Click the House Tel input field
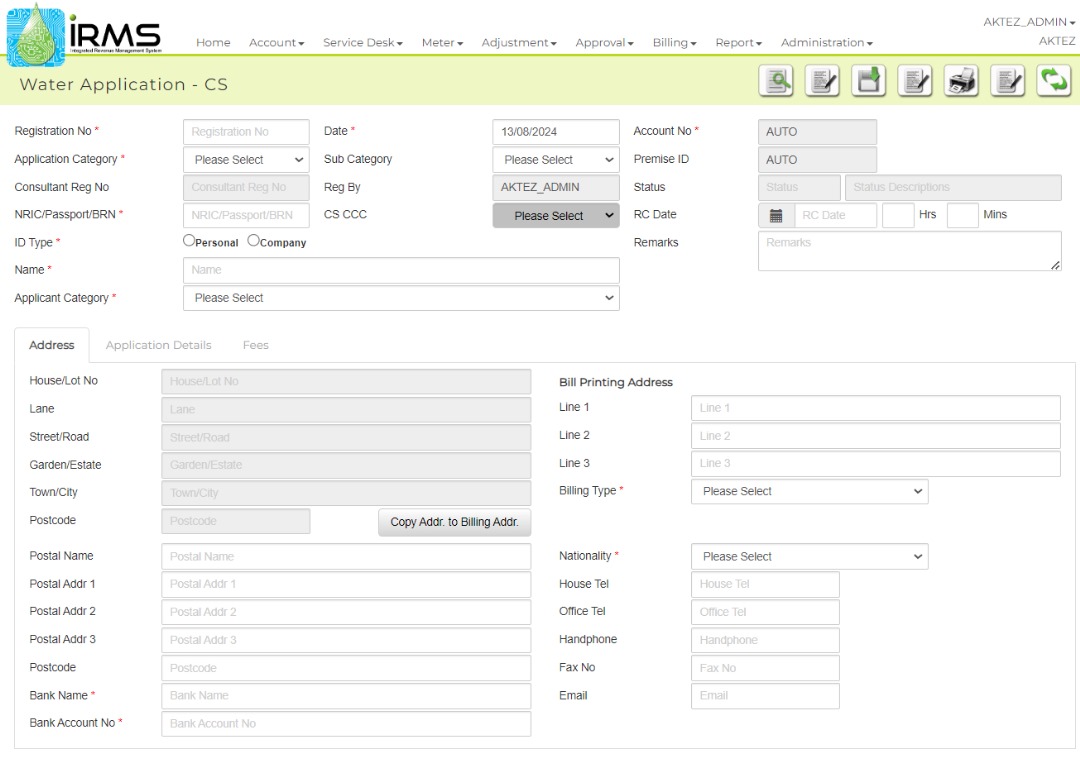Viewport: 1080px width, 758px height. pos(765,585)
